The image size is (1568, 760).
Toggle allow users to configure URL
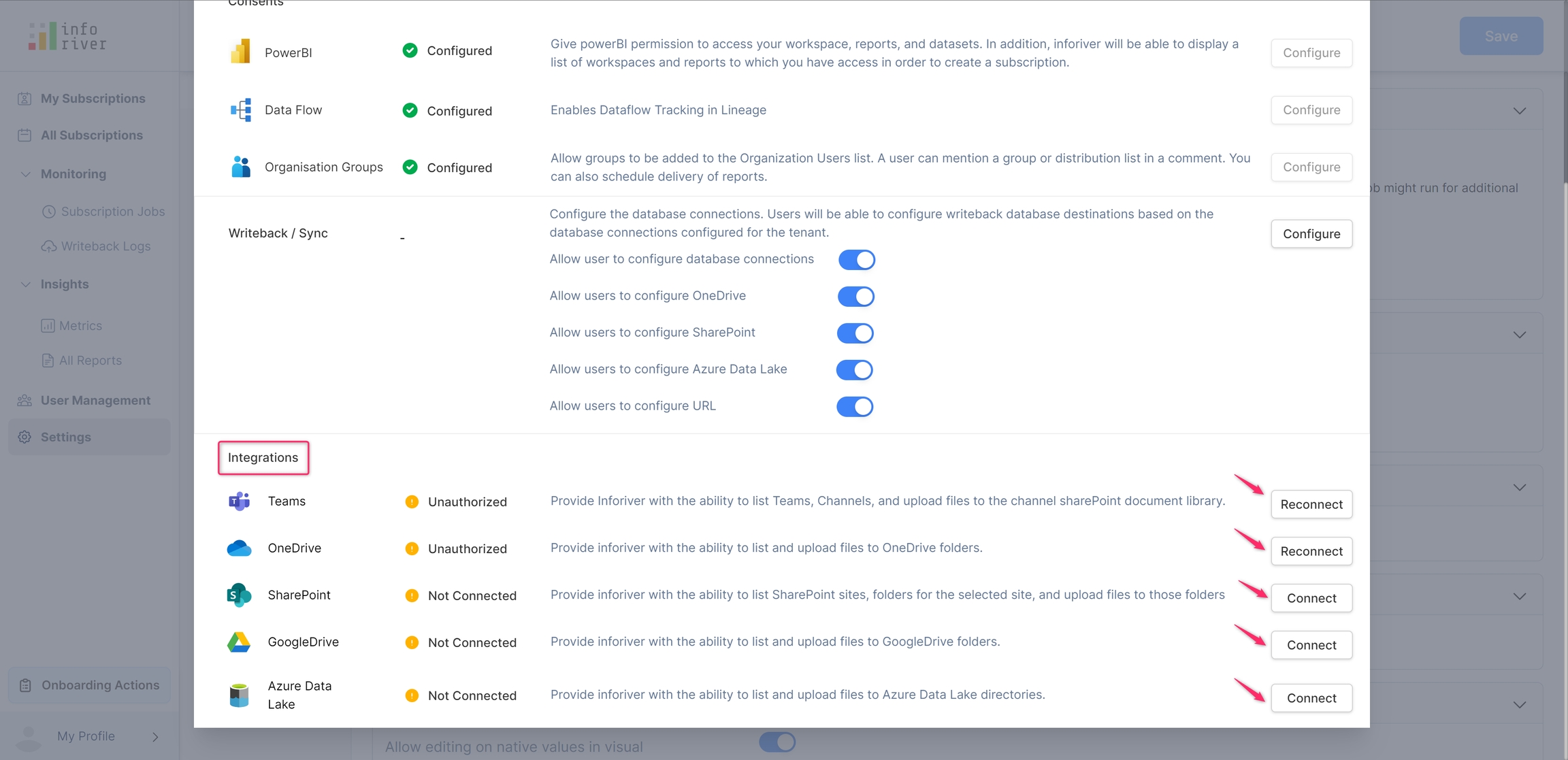tap(855, 407)
